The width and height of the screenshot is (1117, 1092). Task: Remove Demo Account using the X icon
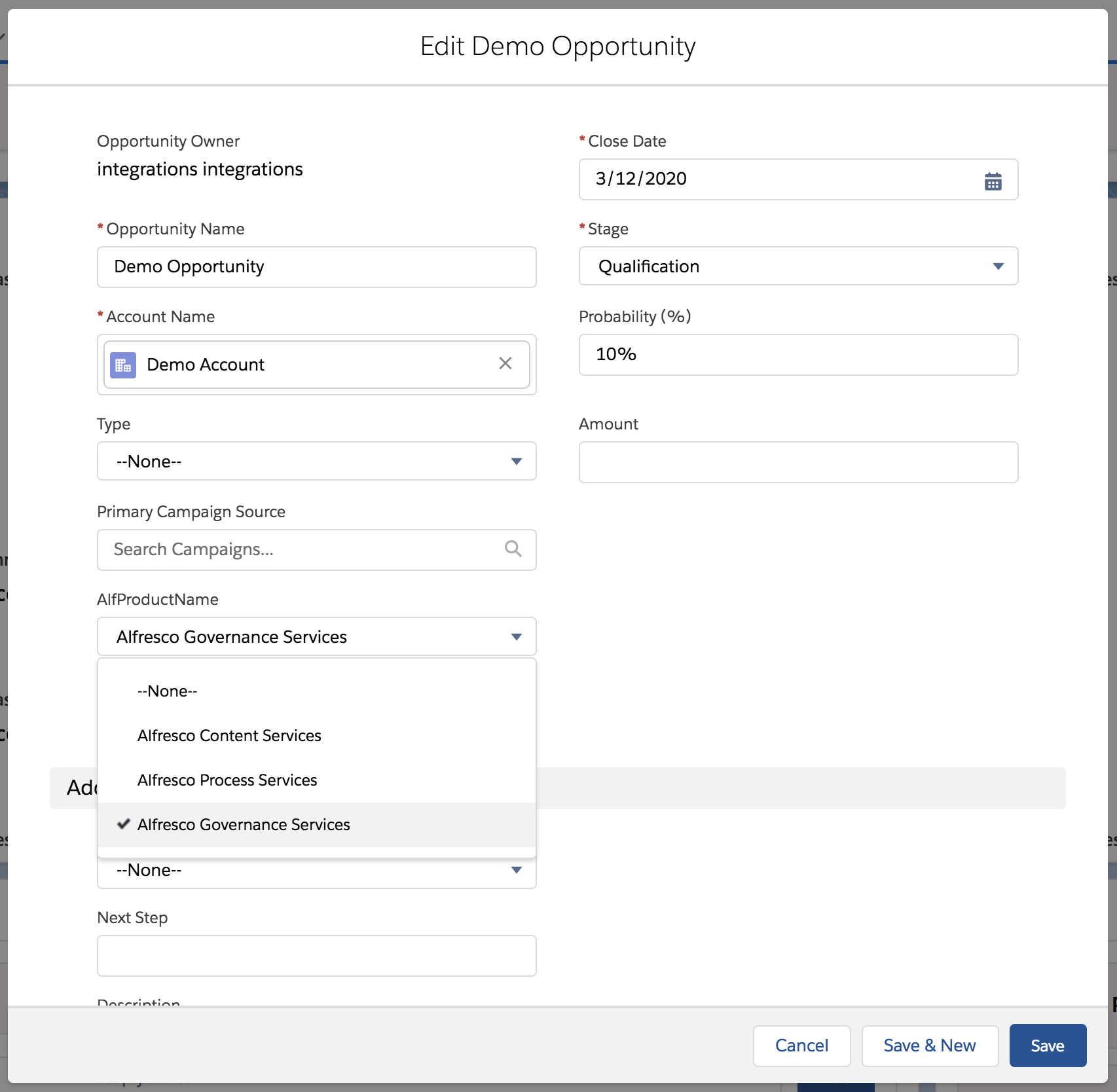pos(505,363)
